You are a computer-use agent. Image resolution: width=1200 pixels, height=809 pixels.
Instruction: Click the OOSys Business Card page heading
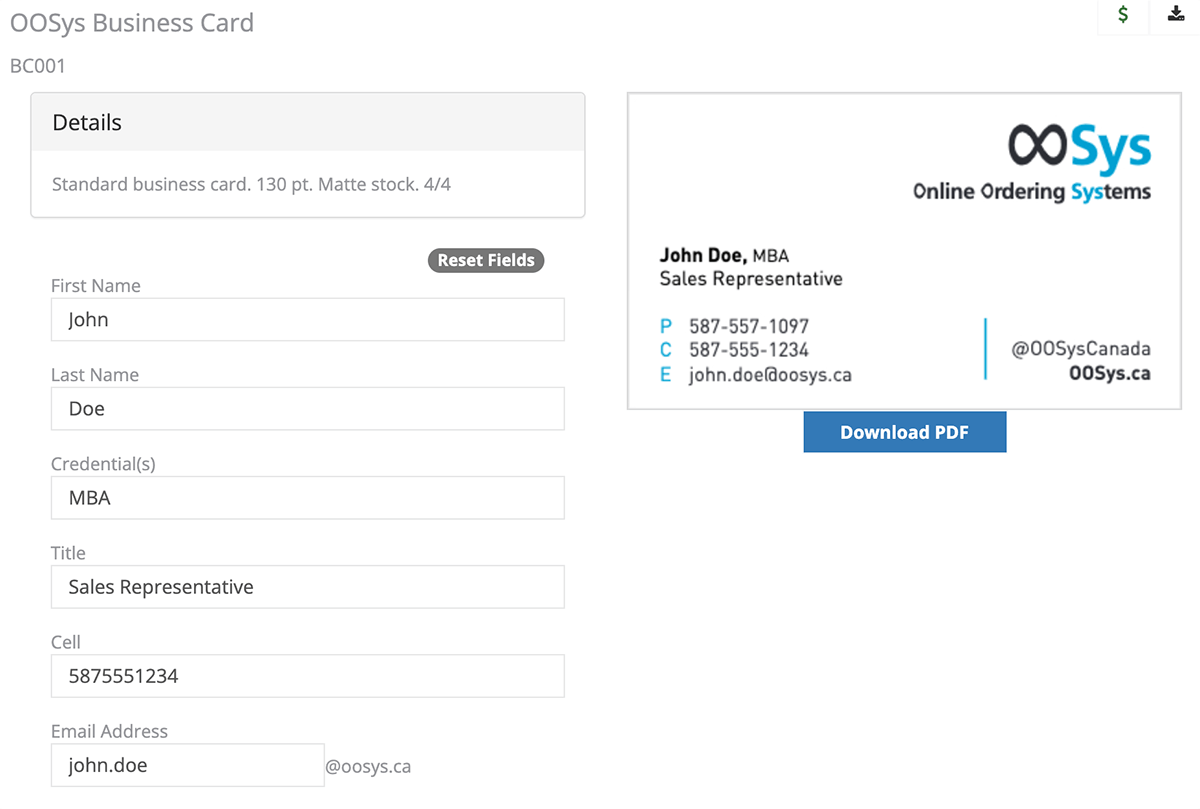(132, 23)
